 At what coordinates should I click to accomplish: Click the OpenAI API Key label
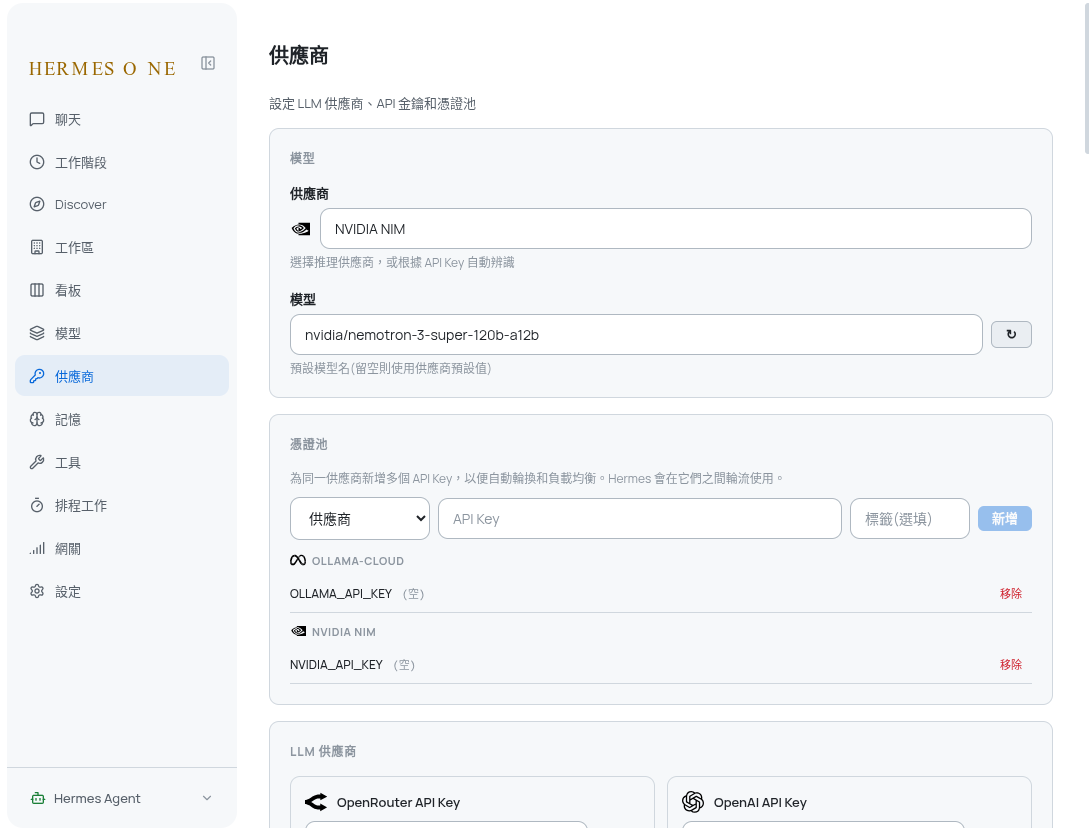tap(760, 803)
